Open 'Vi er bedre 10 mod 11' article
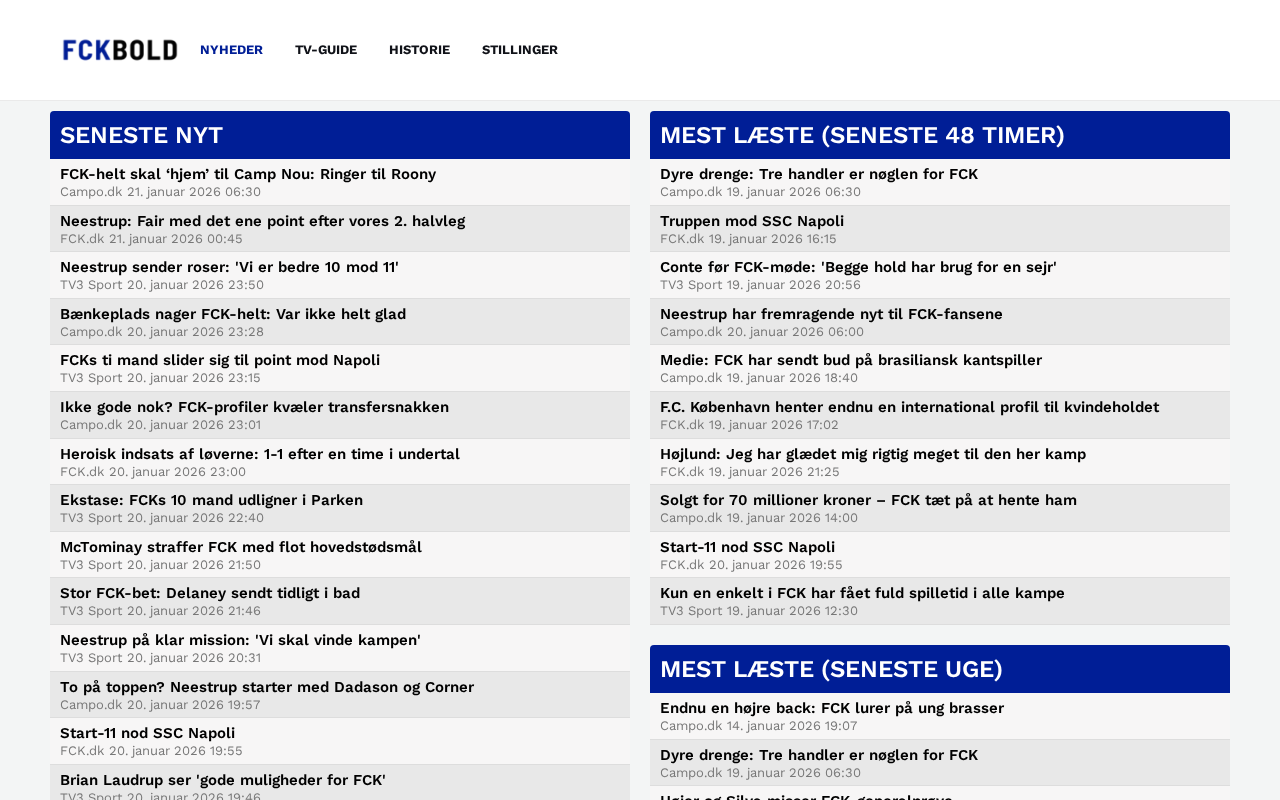 click(229, 267)
